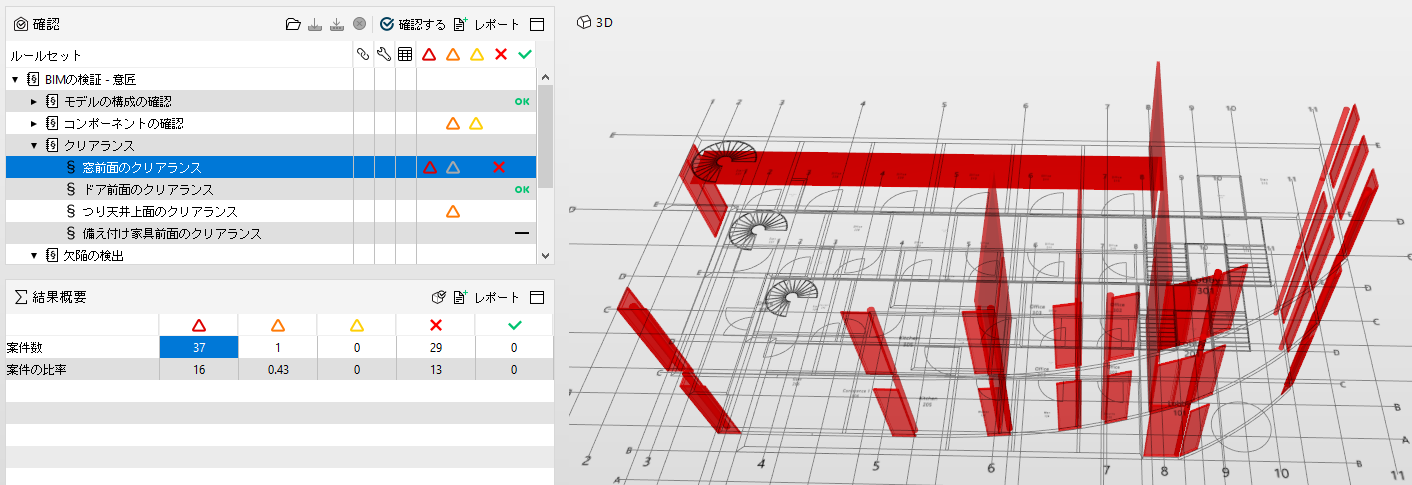Click the red triangle severity header
This screenshot has width=1412, height=485.
pyautogui.click(x=429, y=55)
